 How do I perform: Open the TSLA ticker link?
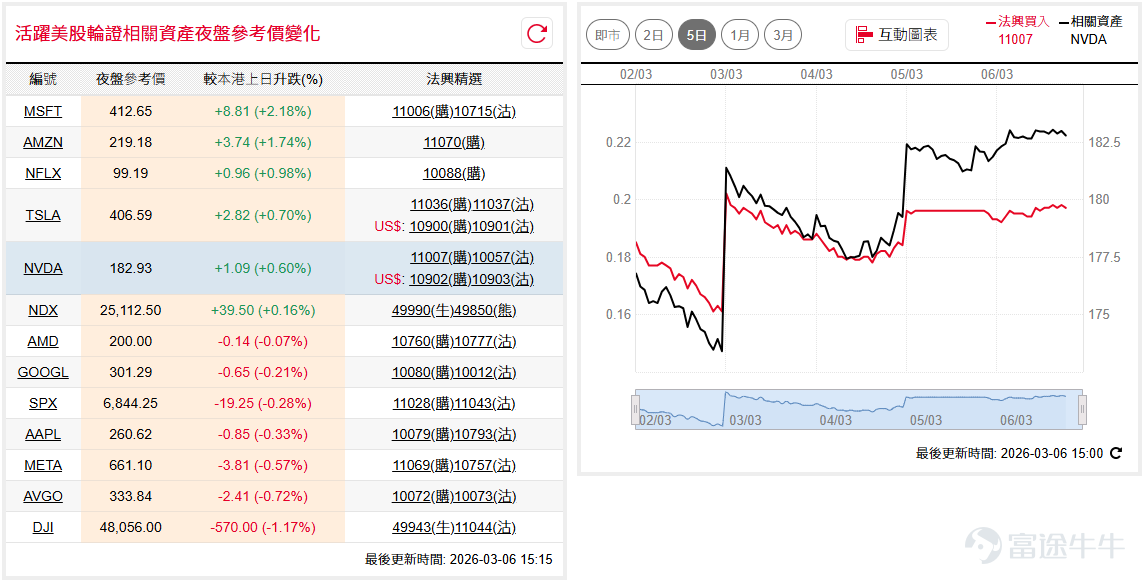tap(43, 215)
